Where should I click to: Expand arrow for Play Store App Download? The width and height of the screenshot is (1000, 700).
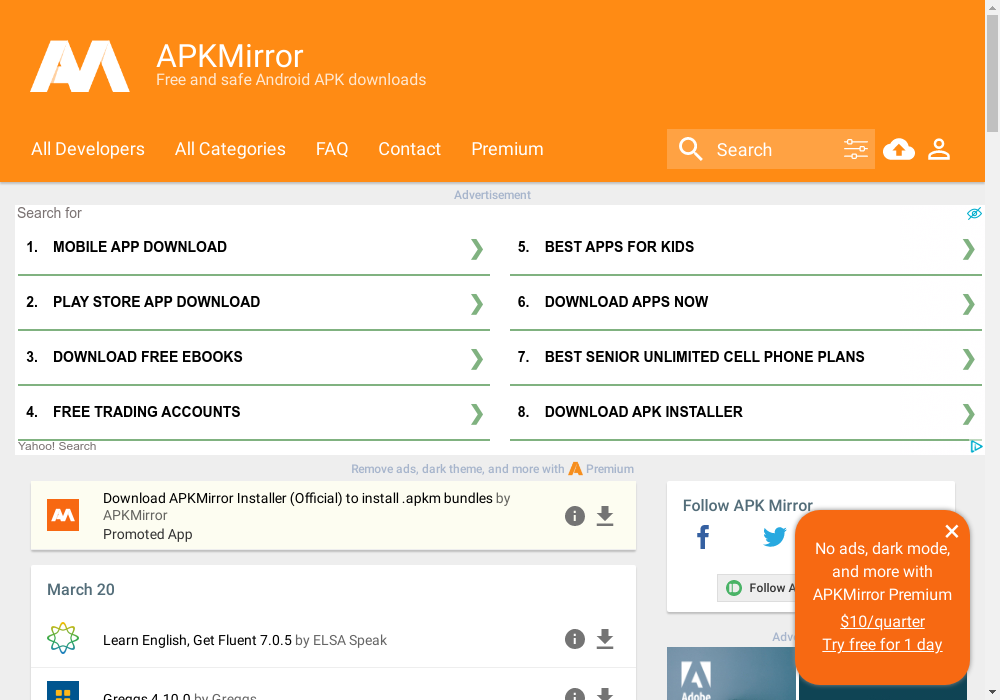tap(476, 303)
